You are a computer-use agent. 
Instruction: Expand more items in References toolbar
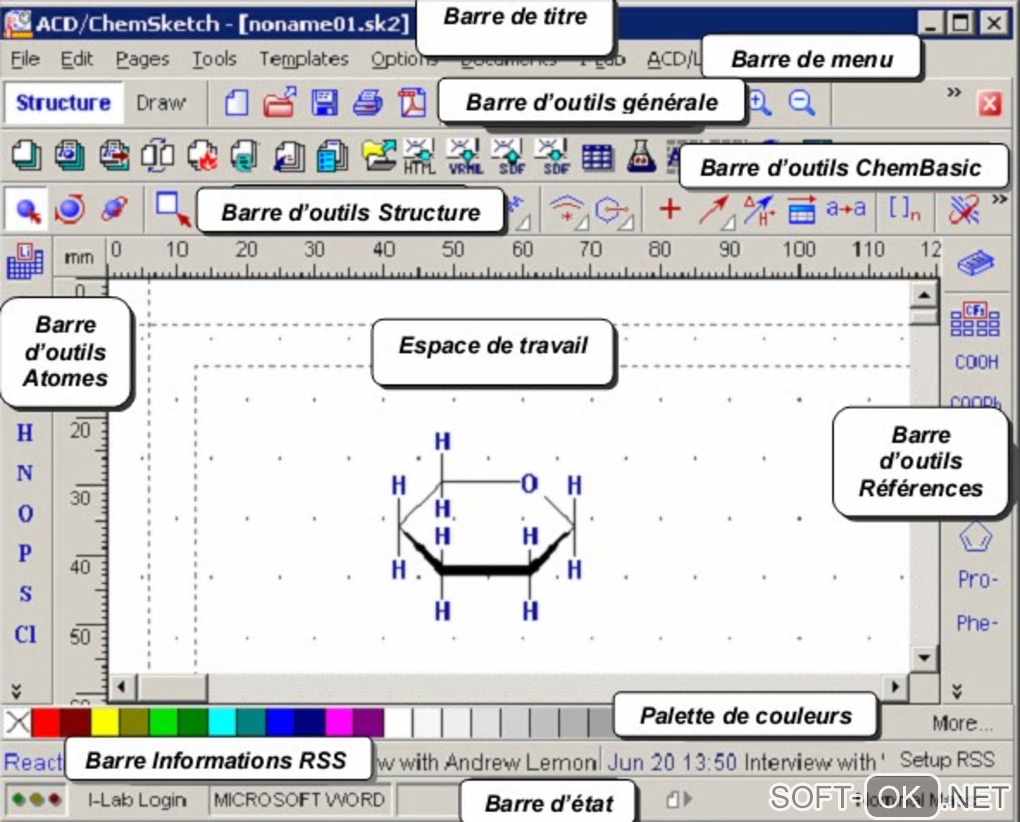pos(957,691)
